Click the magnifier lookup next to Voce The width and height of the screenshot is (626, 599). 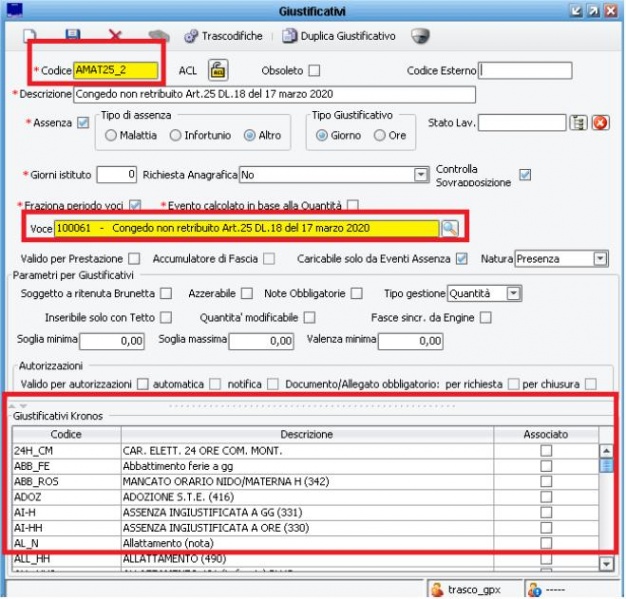click(x=450, y=229)
